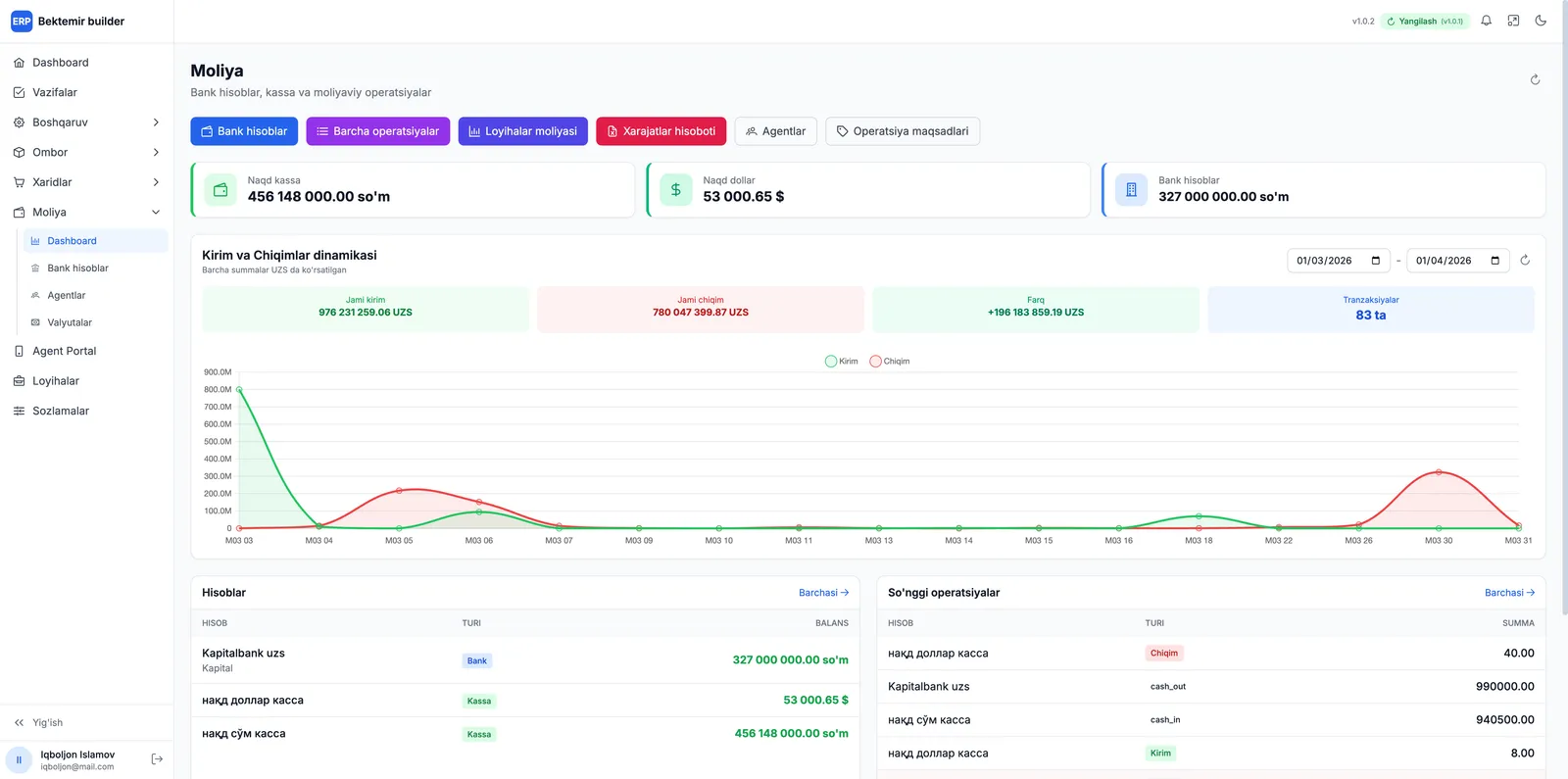Click the start date field 01/03/2026
This screenshot has width=1568, height=779.
(x=1339, y=261)
